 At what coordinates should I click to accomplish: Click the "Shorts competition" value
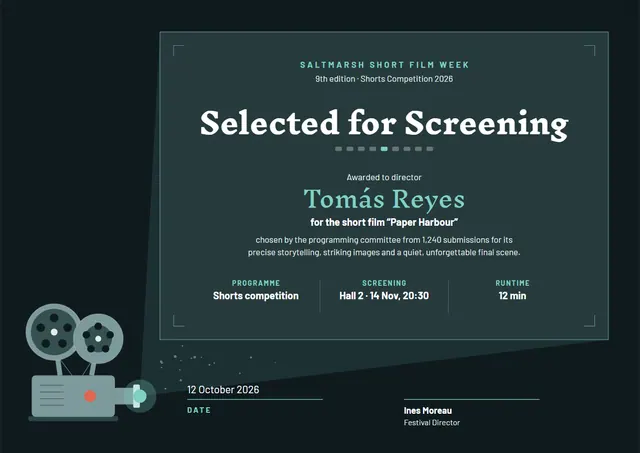tap(256, 296)
